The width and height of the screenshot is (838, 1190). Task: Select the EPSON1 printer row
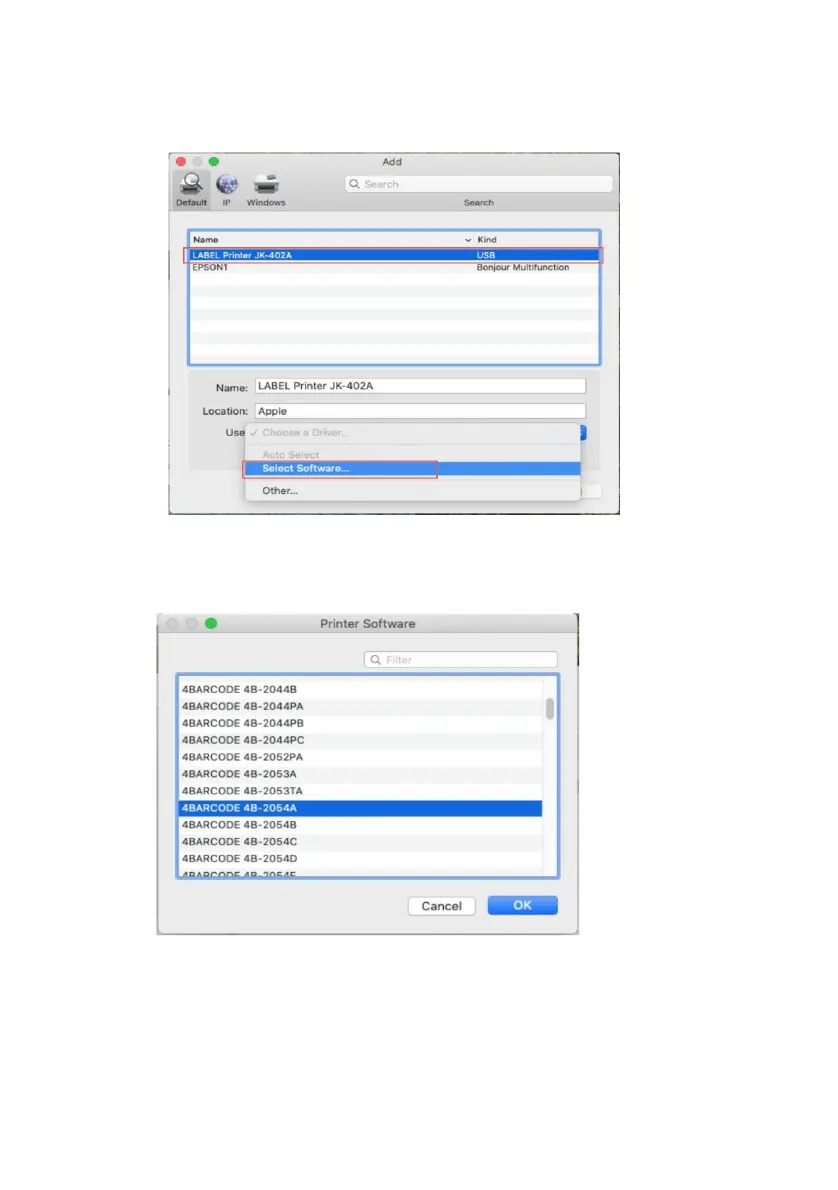[x=394, y=267]
